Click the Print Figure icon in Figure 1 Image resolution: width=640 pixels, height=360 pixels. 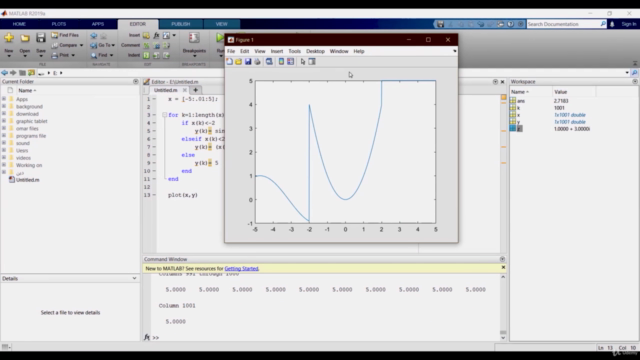tap(257, 62)
